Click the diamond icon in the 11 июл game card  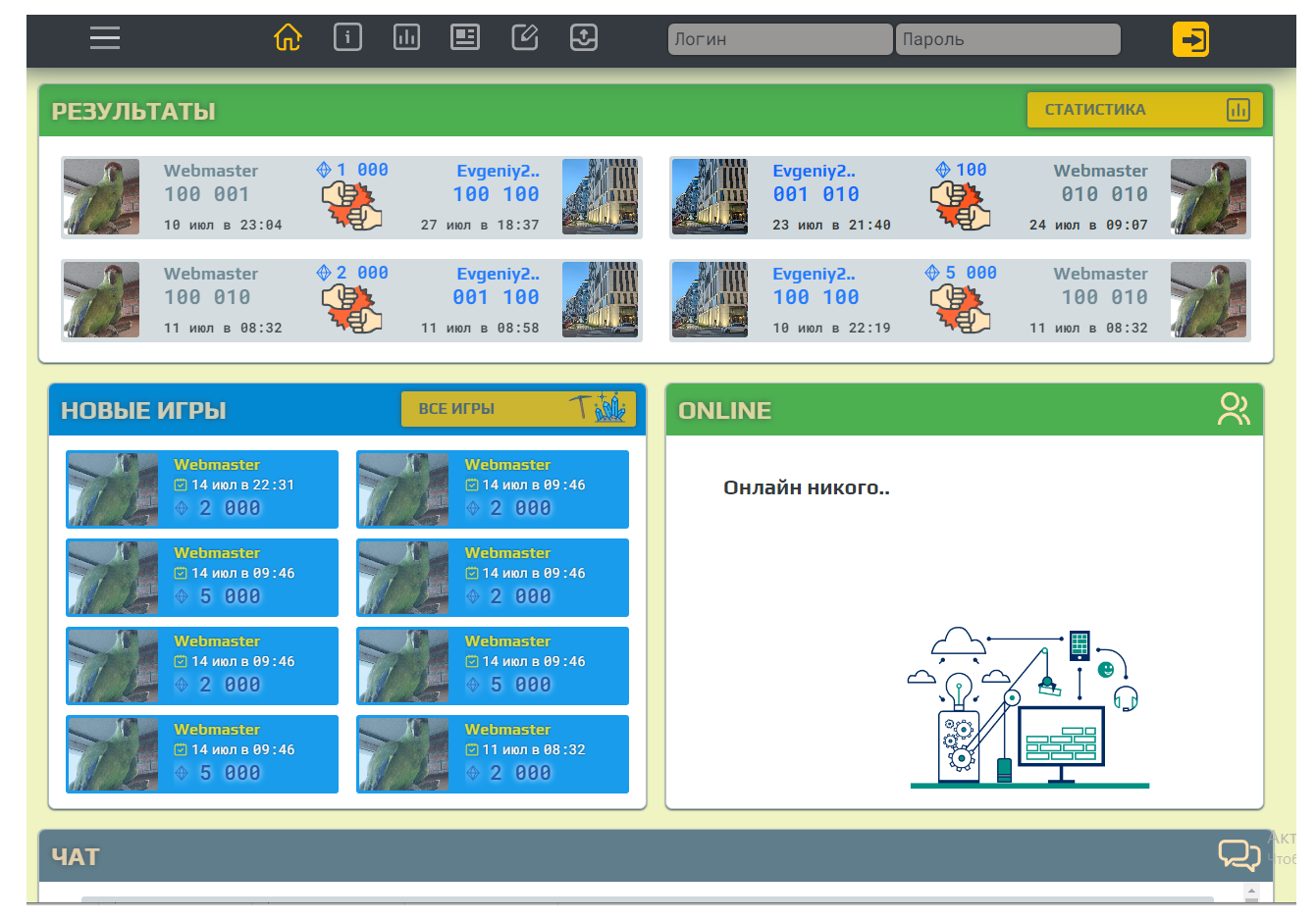point(473,773)
